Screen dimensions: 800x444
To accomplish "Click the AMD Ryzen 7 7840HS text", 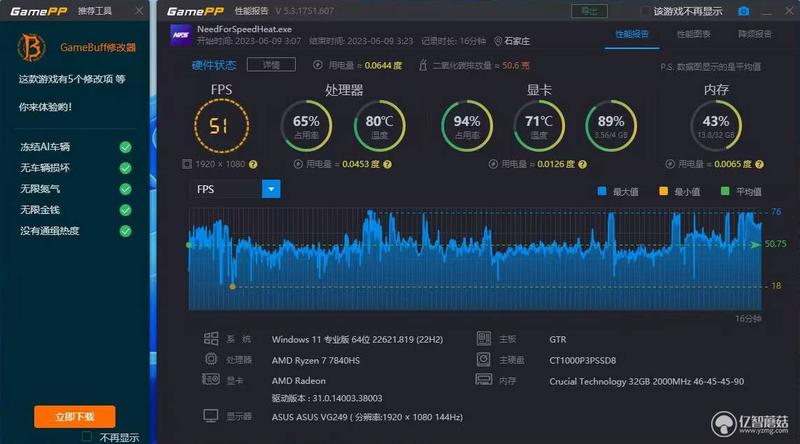I will (316, 360).
